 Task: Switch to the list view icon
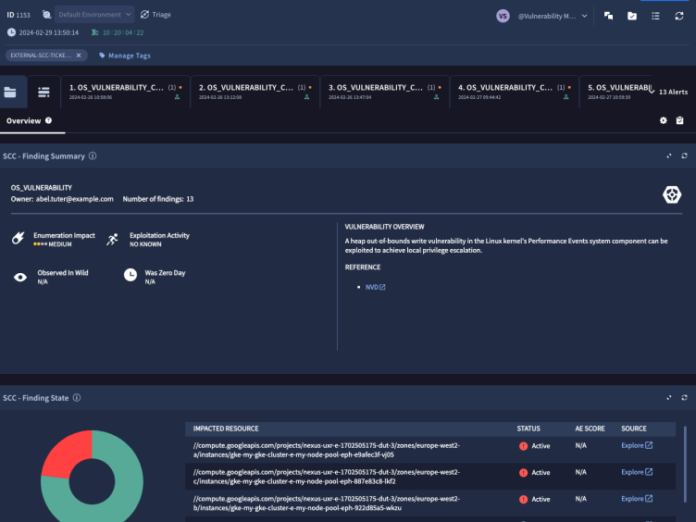click(44, 92)
